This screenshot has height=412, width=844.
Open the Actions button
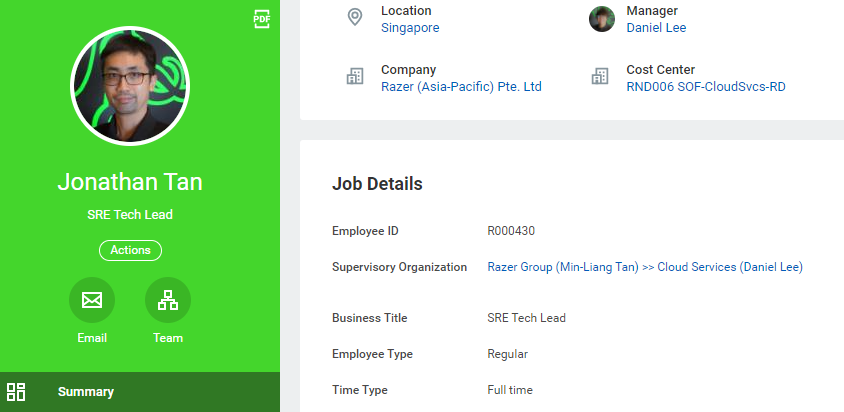(130, 250)
